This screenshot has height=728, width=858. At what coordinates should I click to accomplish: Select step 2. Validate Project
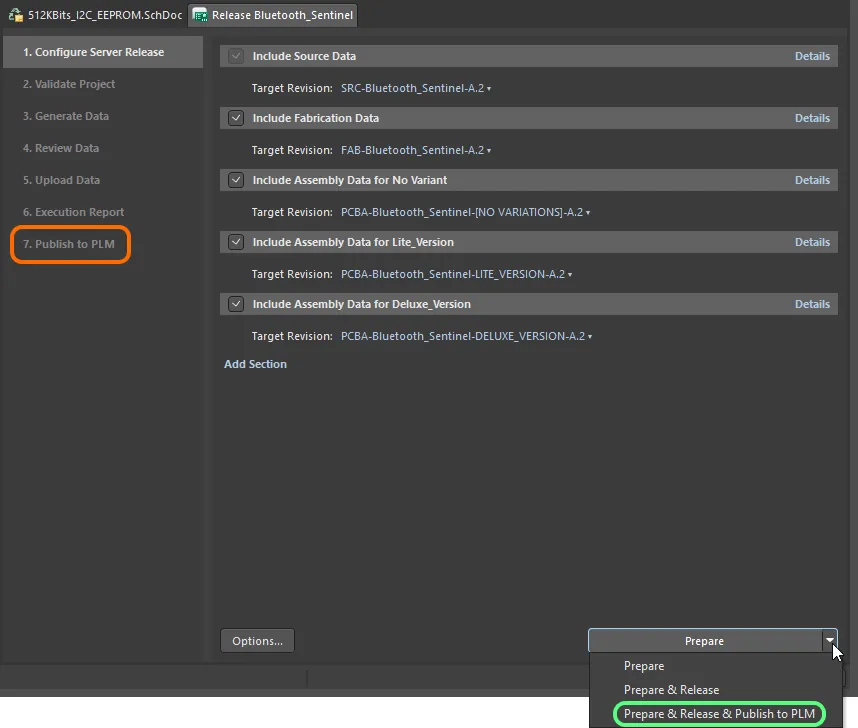(x=69, y=84)
